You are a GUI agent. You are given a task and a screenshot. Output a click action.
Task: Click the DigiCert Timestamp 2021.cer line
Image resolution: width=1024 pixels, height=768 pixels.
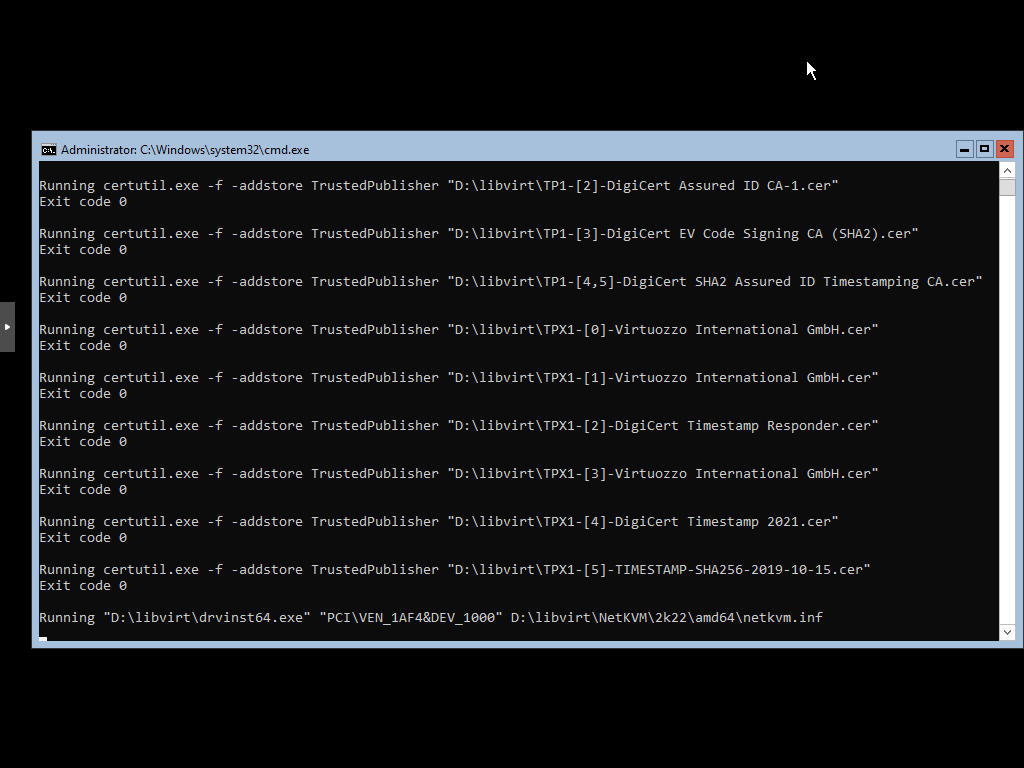[x=438, y=521]
